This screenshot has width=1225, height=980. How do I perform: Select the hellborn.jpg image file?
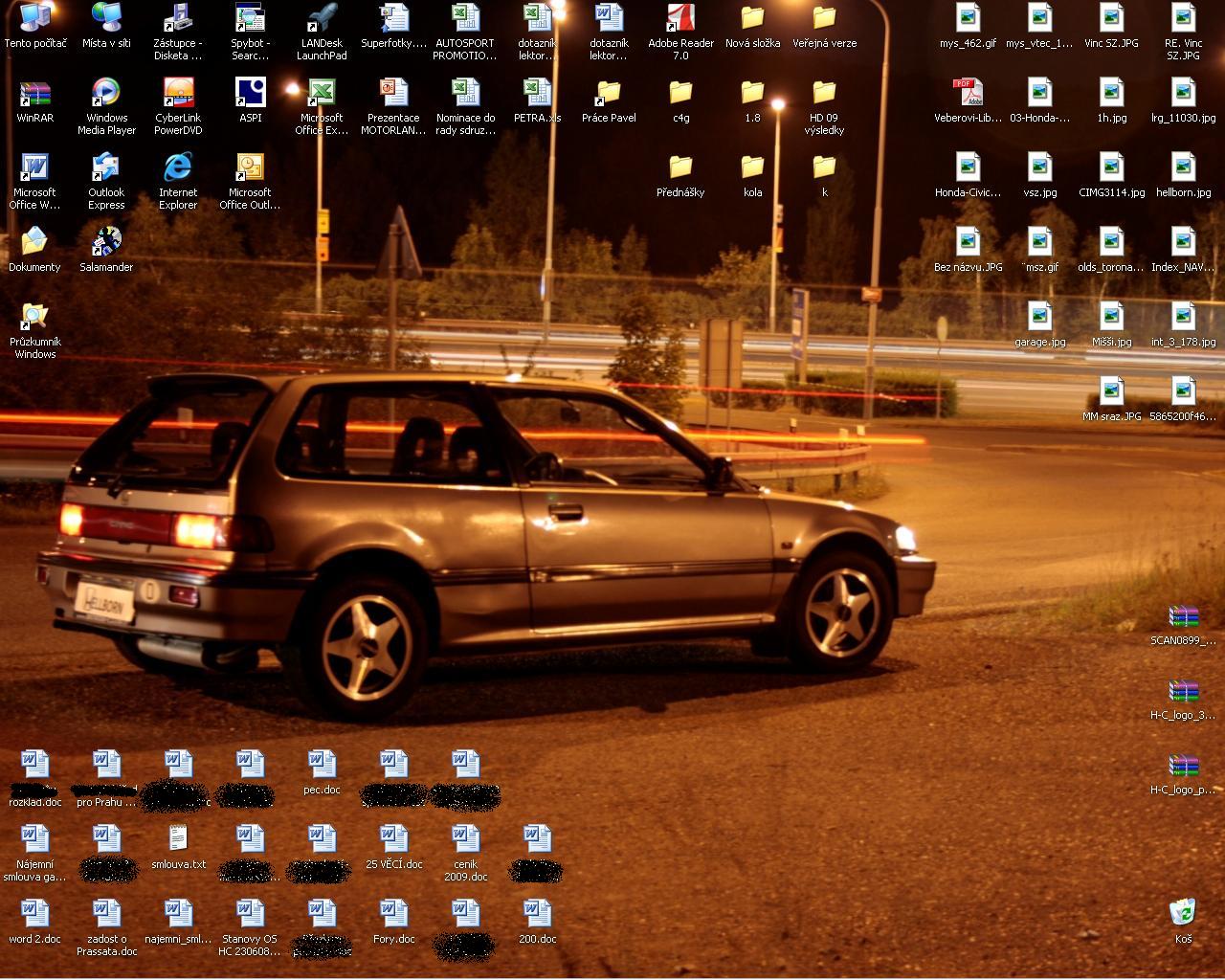coord(1183,168)
